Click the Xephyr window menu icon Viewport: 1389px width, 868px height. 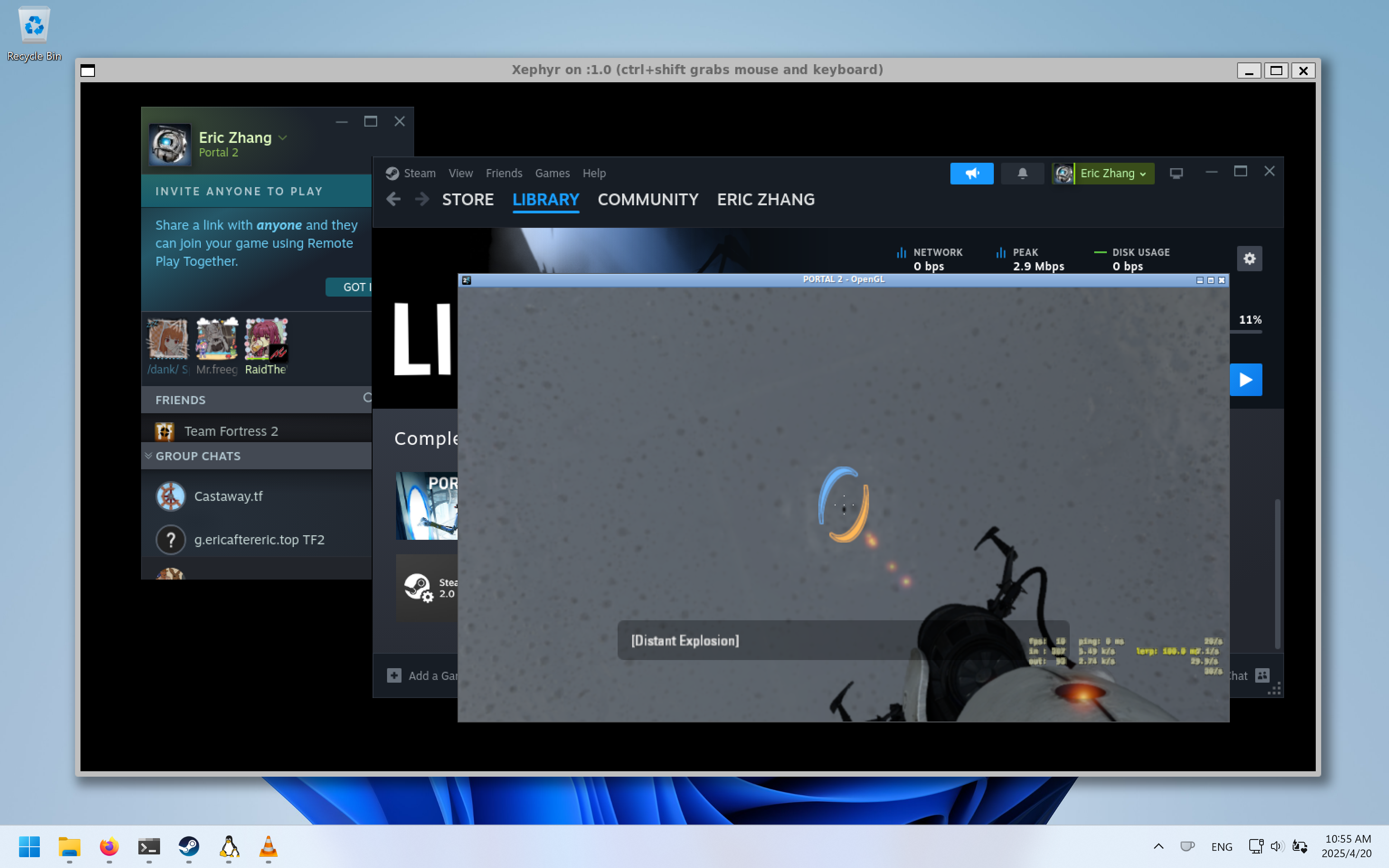coord(88,71)
